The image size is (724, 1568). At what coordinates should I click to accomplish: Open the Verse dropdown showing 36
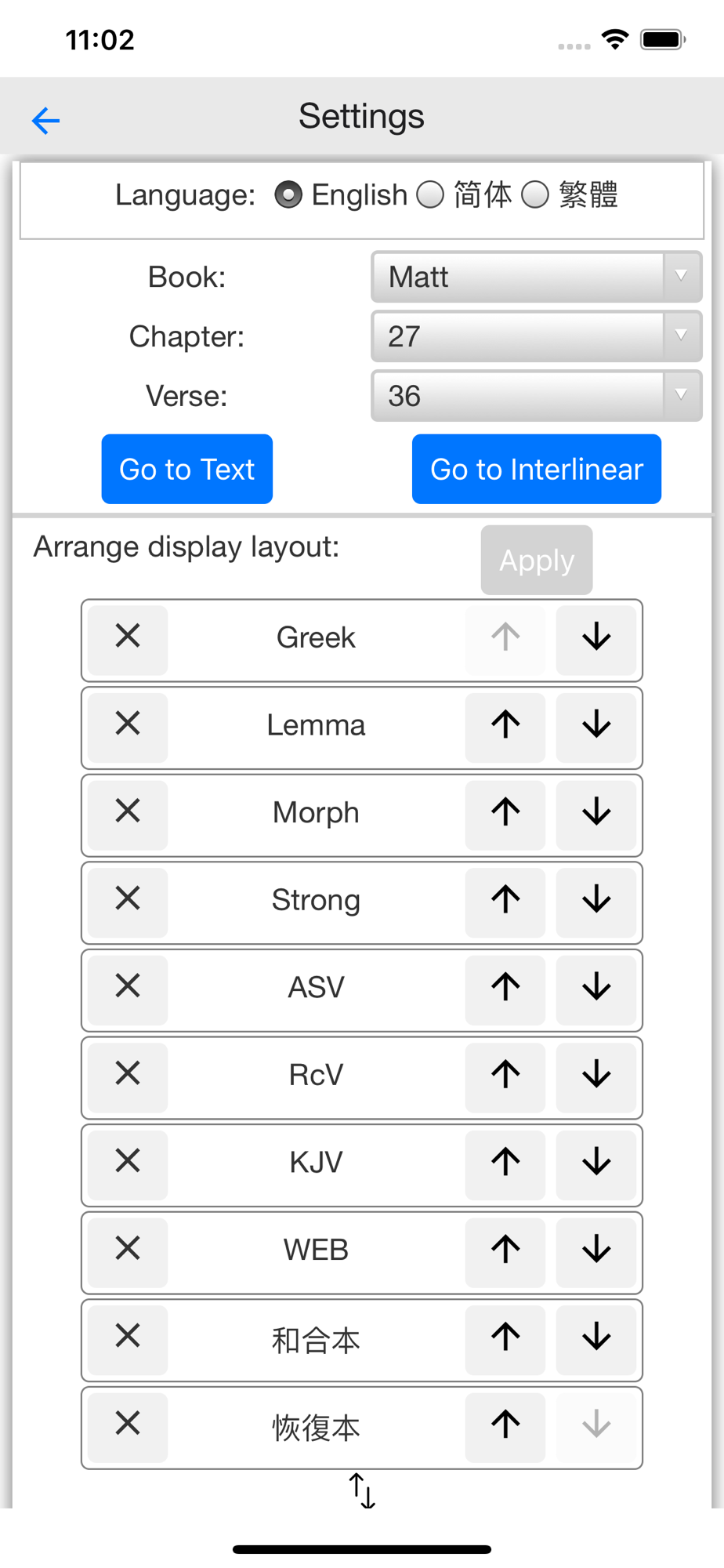tap(537, 396)
